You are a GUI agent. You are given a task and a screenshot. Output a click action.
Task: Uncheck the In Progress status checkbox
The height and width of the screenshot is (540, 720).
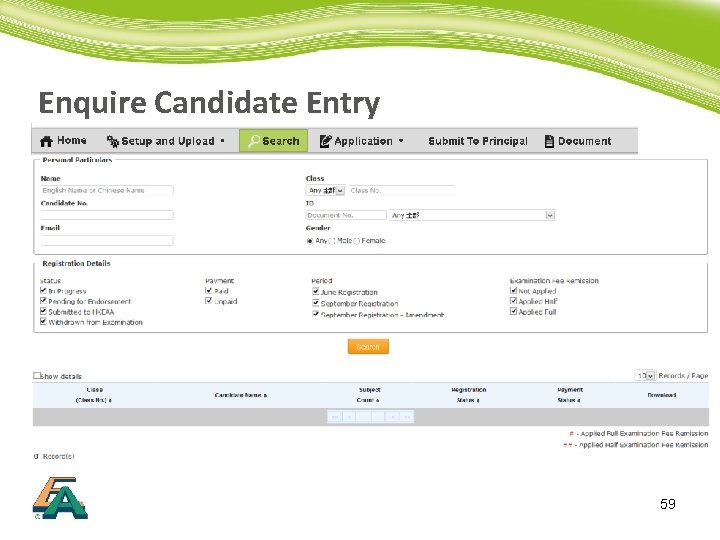click(x=43, y=290)
